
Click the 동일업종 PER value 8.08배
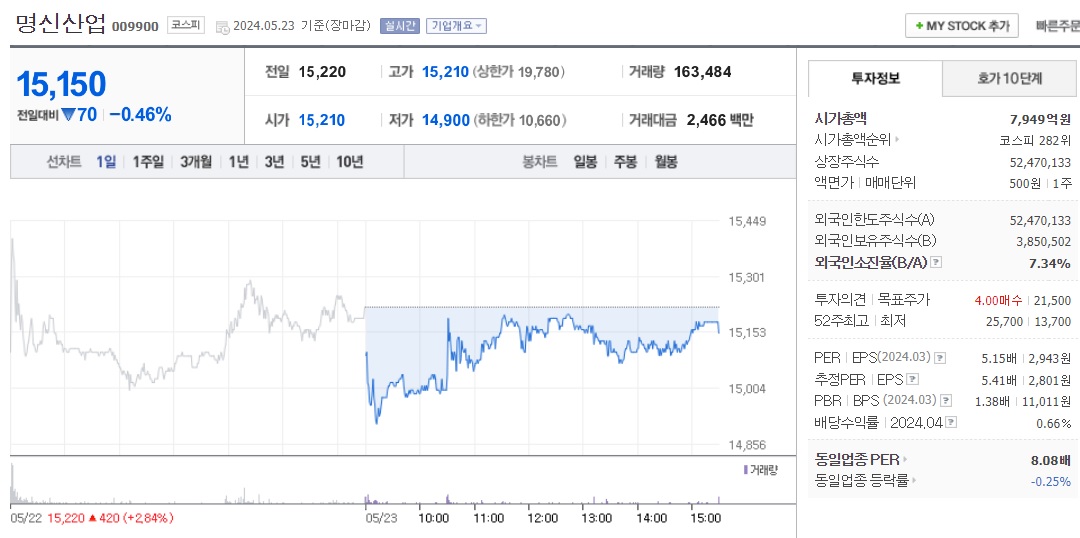(x=1050, y=459)
